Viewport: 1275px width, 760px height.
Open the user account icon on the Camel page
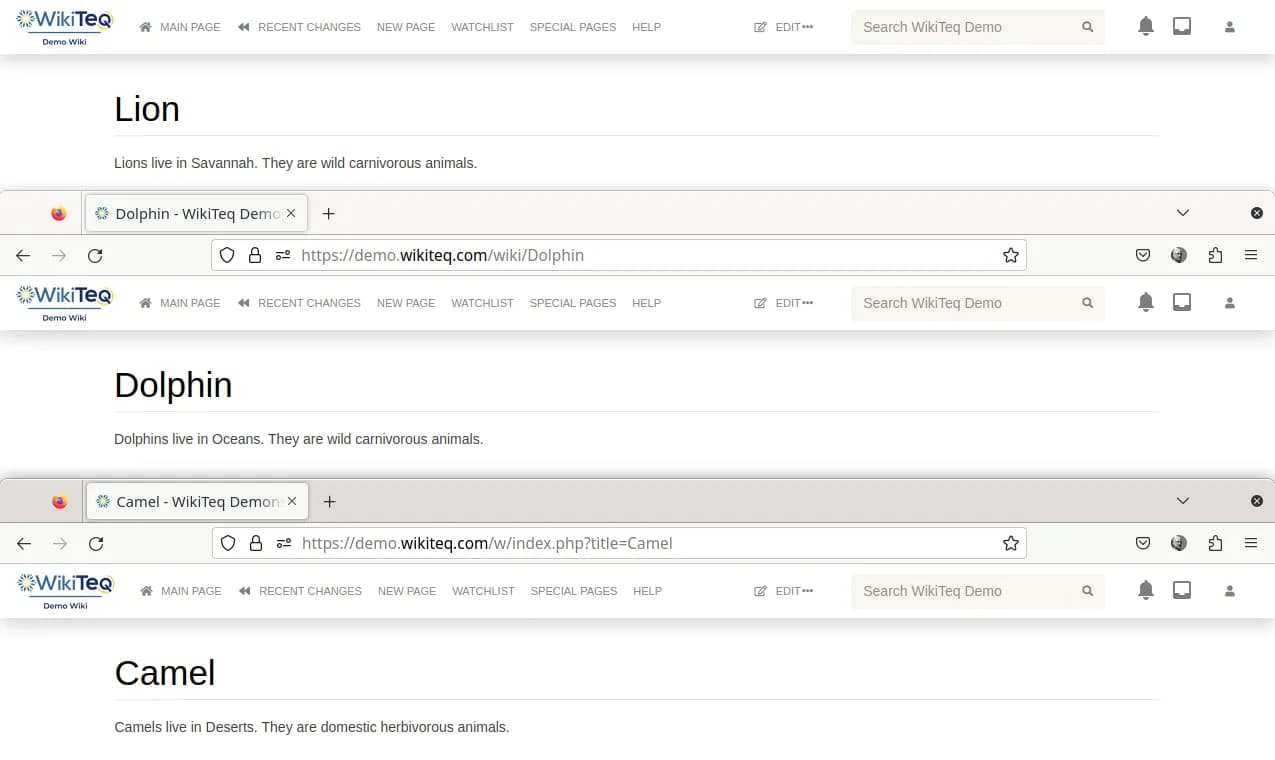click(1229, 590)
